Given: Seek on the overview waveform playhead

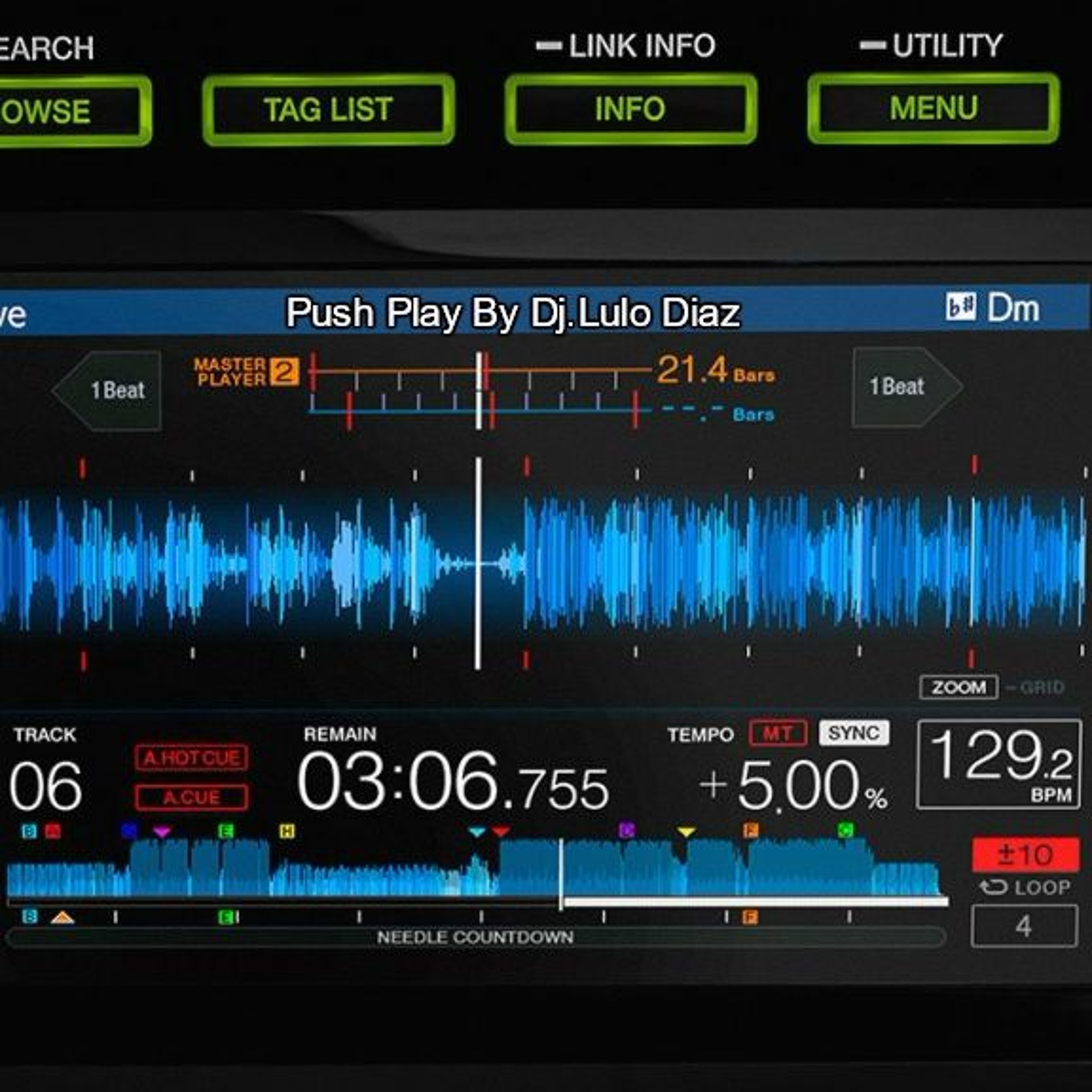Looking at the screenshot, I should point(560,875).
